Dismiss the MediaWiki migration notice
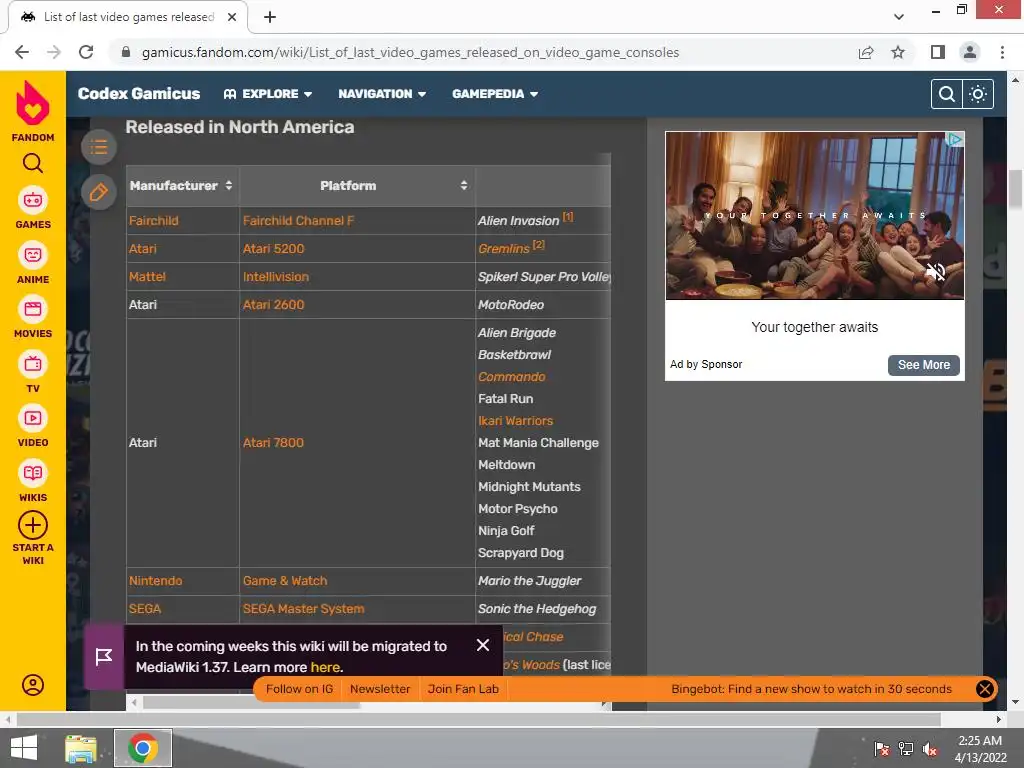1024x768 pixels. point(483,645)
